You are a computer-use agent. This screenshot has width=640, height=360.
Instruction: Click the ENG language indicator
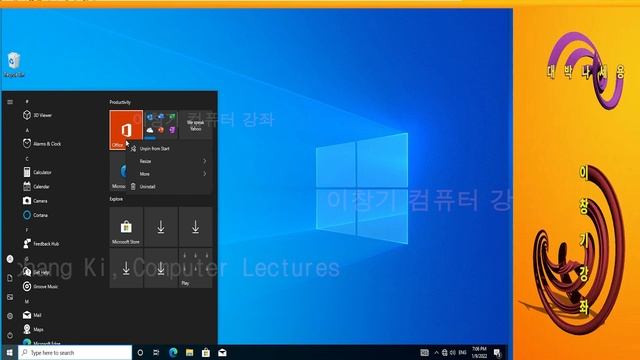tap(462, 353)
